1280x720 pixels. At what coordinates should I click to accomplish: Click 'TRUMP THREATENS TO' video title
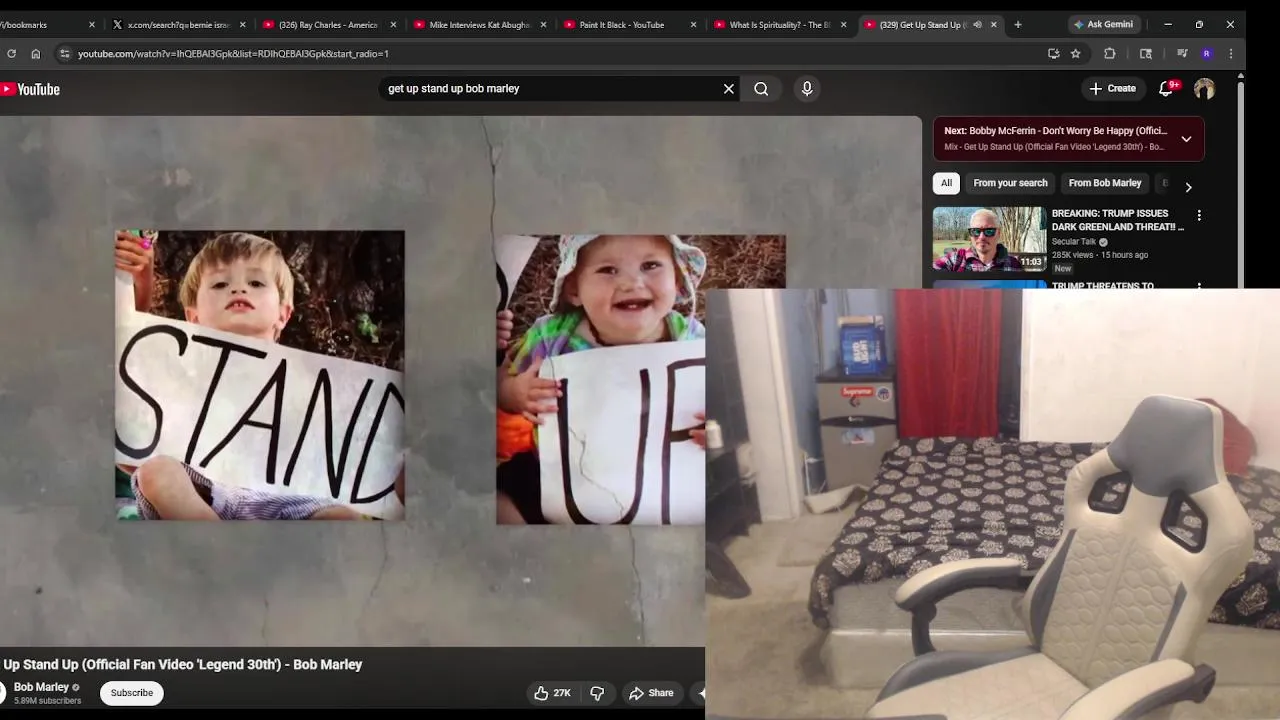(1103, 286)
